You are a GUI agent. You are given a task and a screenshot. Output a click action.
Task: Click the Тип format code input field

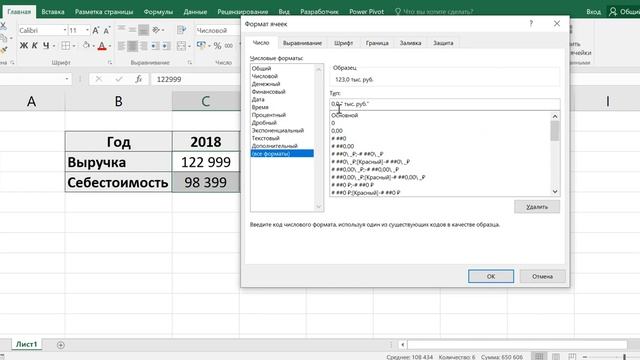[444, 104]
